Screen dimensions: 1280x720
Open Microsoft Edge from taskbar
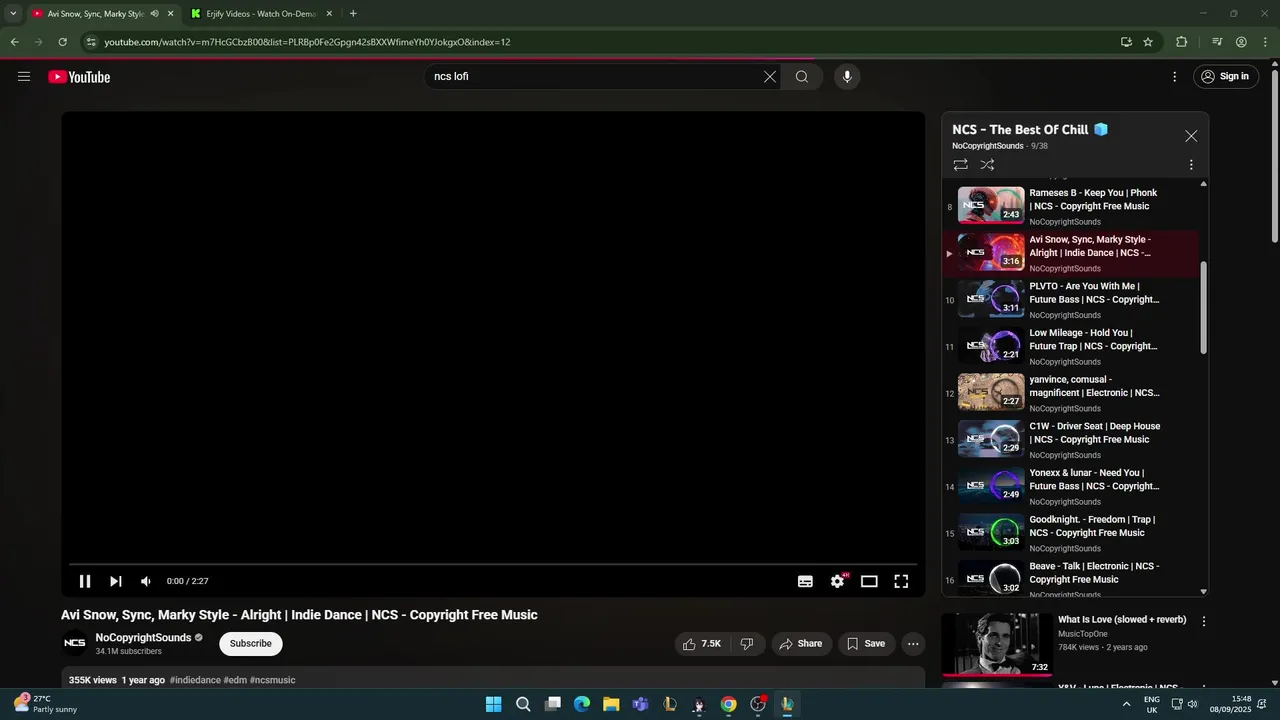(x=582, y=704)
